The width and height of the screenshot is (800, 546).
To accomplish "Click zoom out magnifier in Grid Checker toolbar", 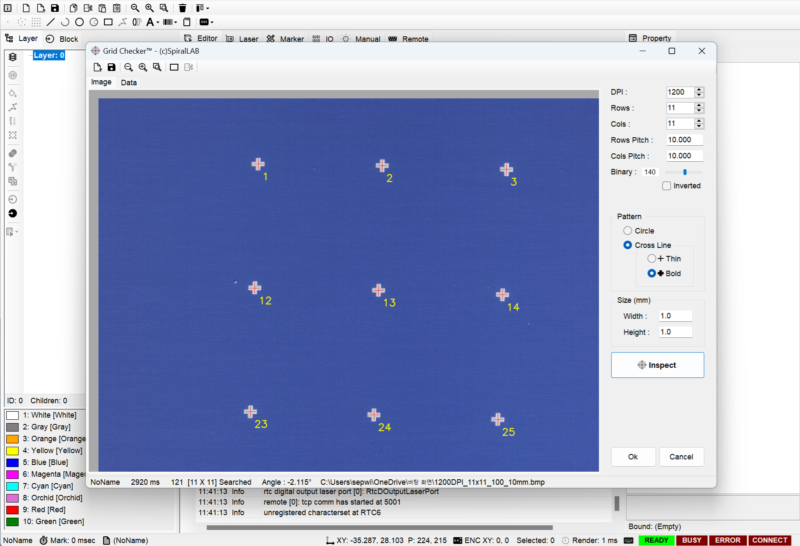I will 129,67.
